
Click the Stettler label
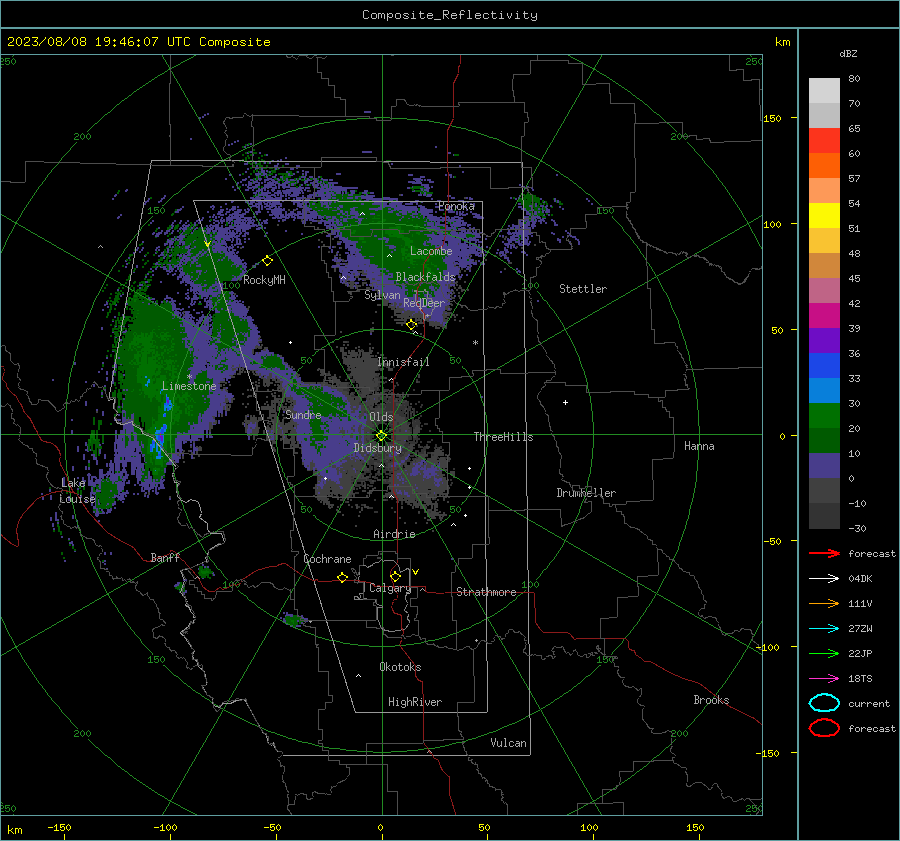[583, 289]
